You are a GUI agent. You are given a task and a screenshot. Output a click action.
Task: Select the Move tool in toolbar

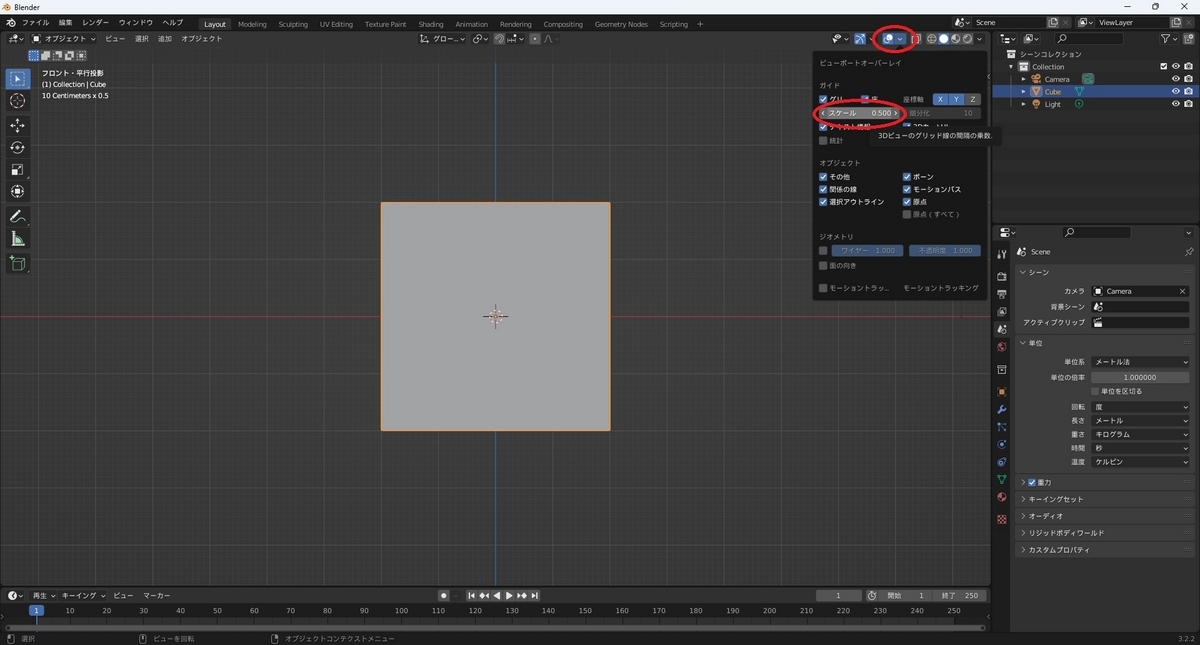[17, 125]
